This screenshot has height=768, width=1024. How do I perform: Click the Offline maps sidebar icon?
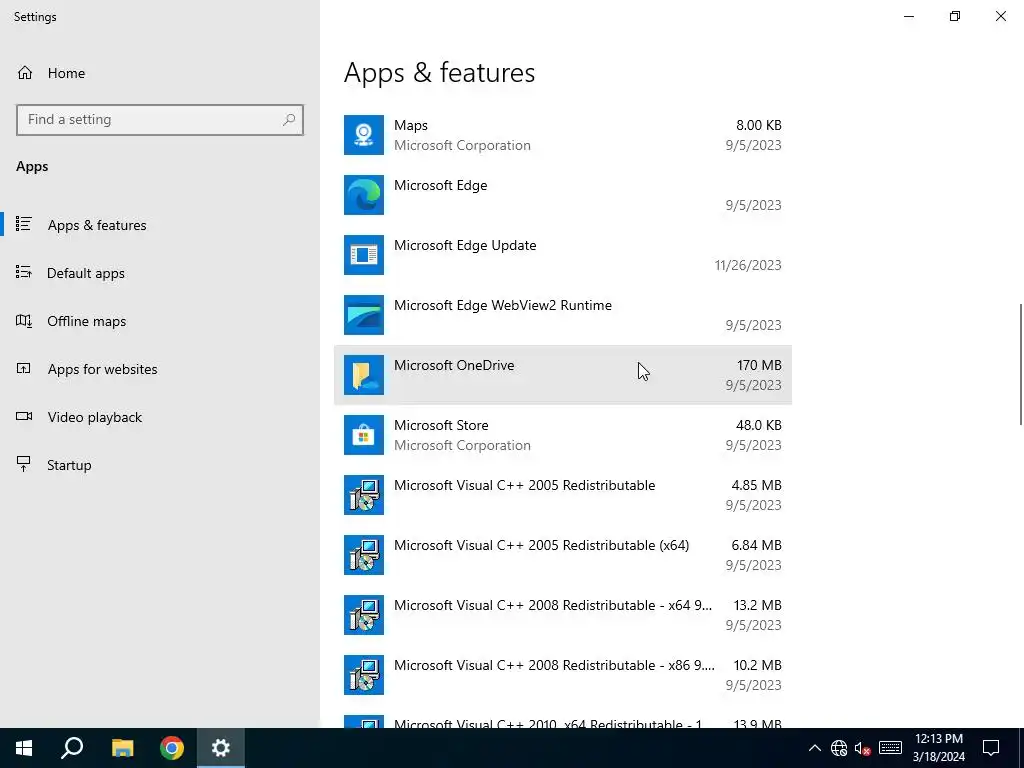24,321
